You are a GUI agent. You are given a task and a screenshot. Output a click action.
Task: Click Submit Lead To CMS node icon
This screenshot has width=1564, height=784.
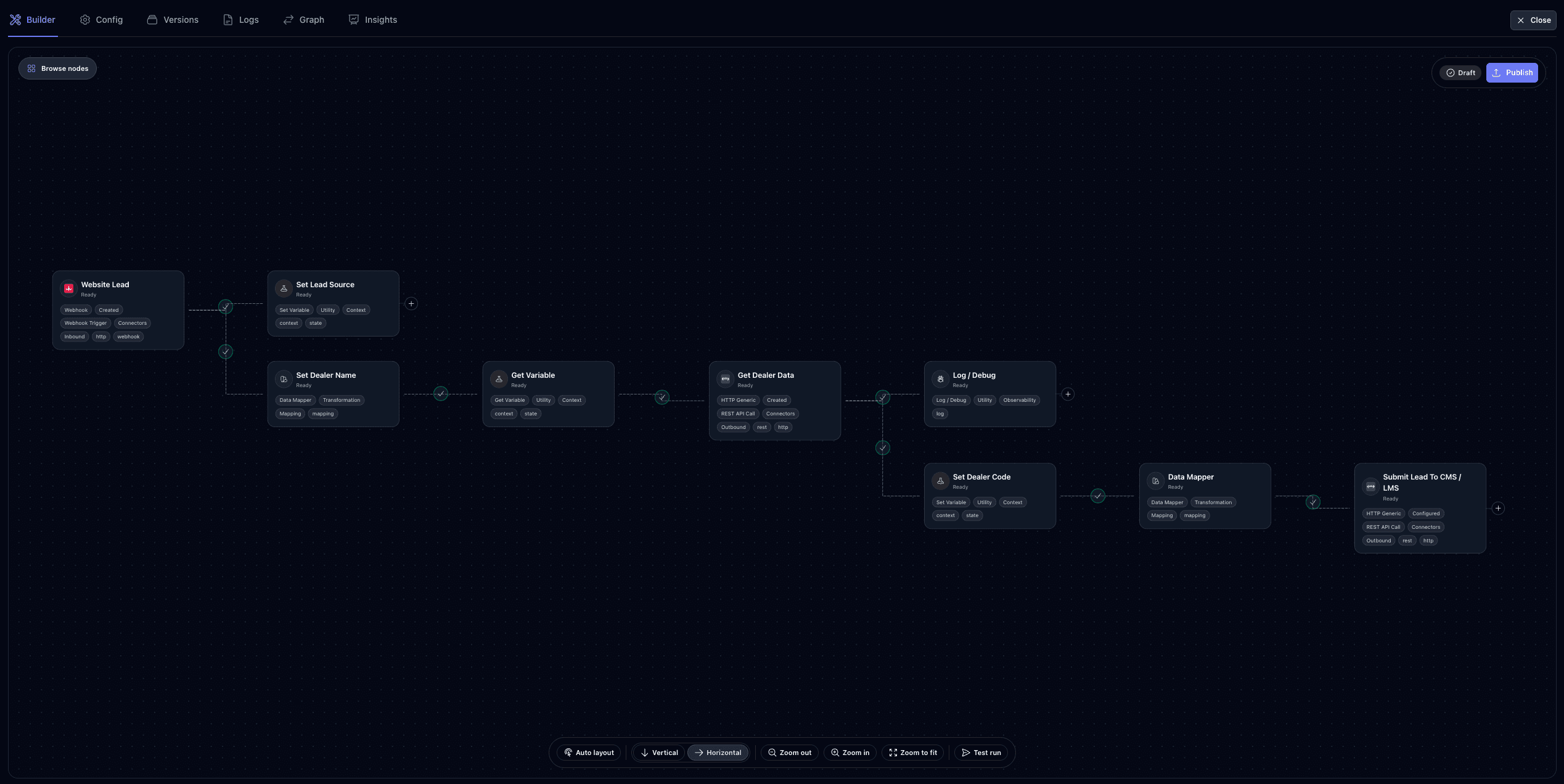point(1370,486)
